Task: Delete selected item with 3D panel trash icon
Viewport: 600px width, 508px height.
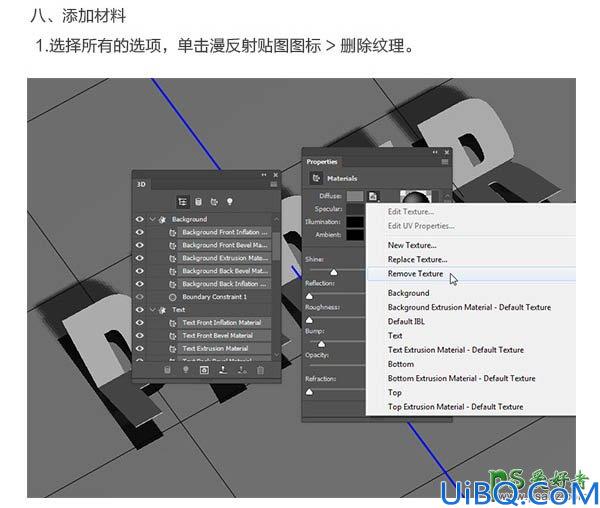Action: (x=261, y=370)
